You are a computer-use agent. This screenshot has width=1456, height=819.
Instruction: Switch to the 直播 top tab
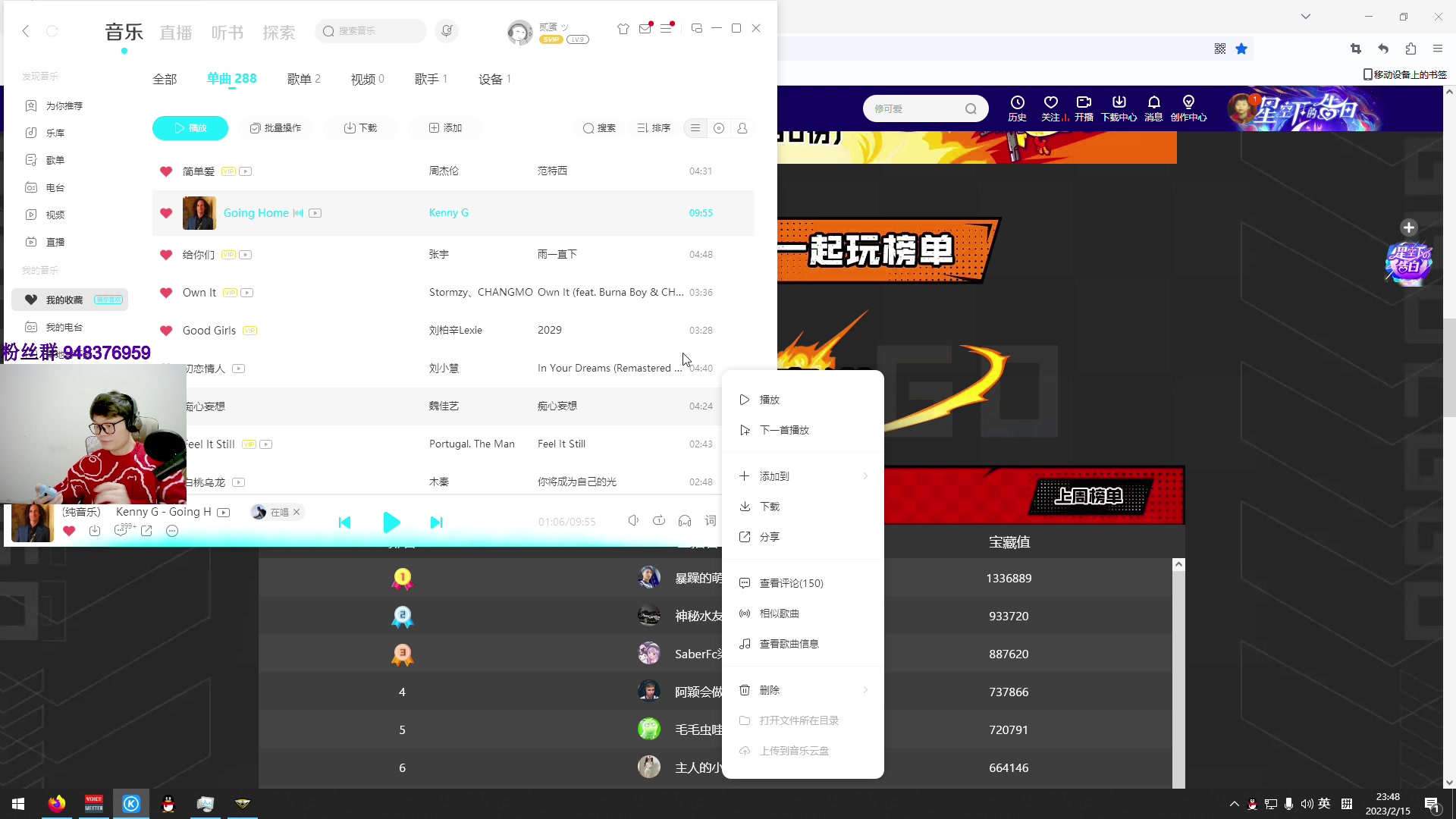[176, 33]
